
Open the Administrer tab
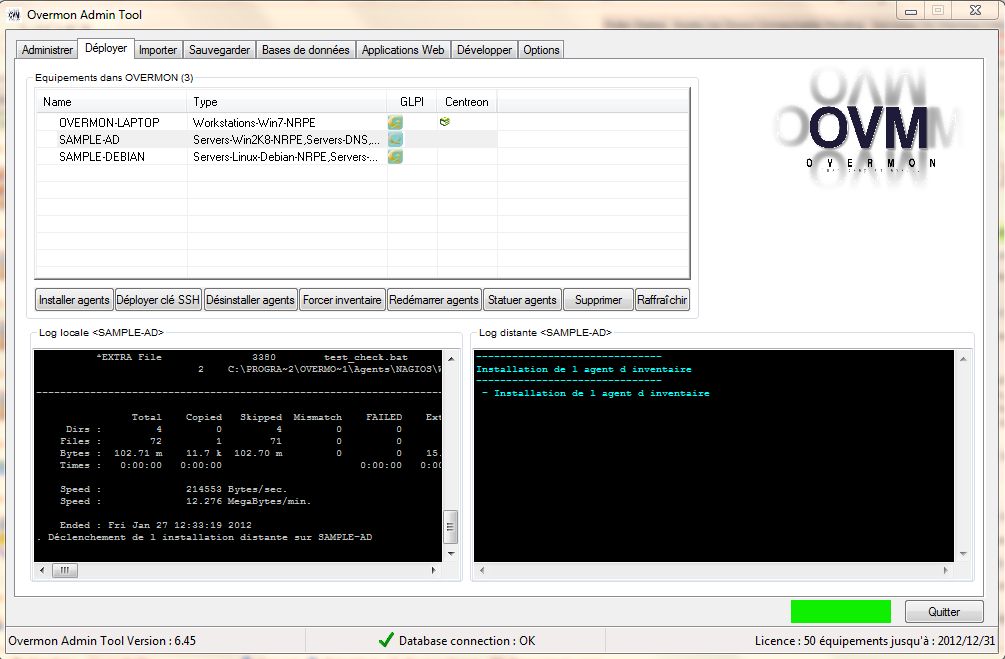47,50
